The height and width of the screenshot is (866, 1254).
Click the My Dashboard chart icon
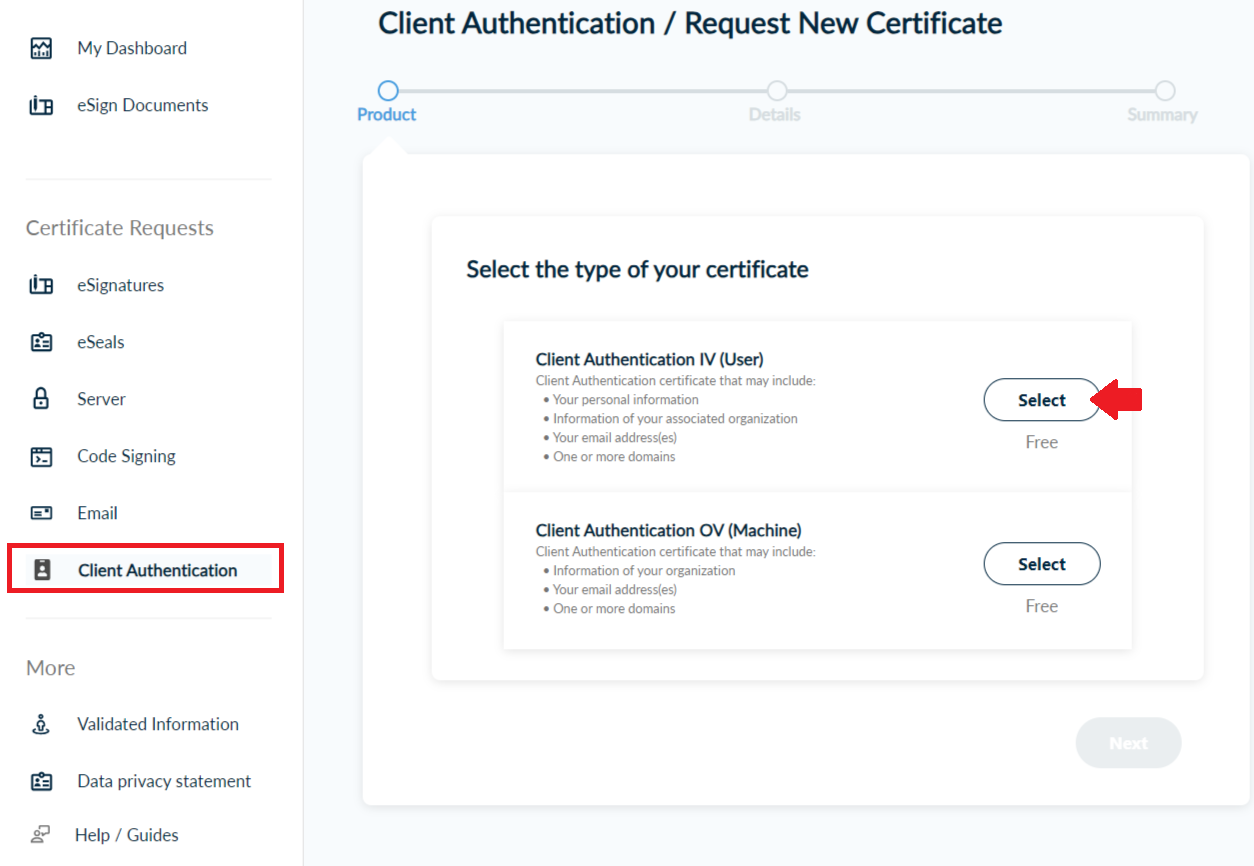click(41, 48)
